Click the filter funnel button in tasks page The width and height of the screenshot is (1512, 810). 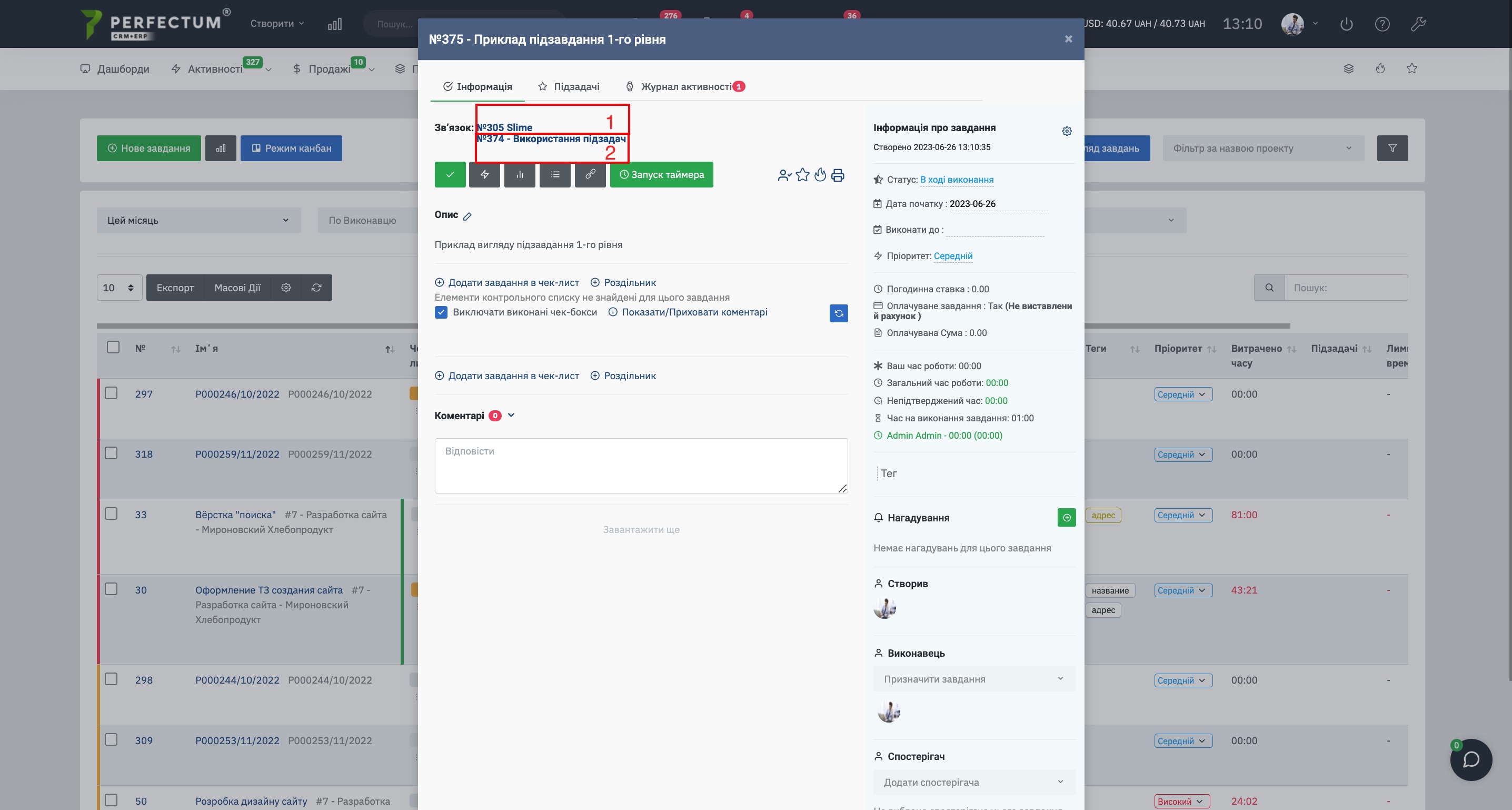pyautogui.click(x=1392, y=148)
